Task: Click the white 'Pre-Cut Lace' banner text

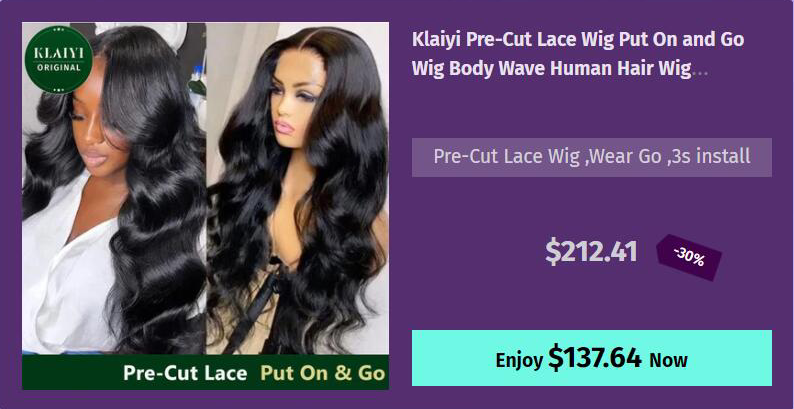Action: (x=185, y=374)
